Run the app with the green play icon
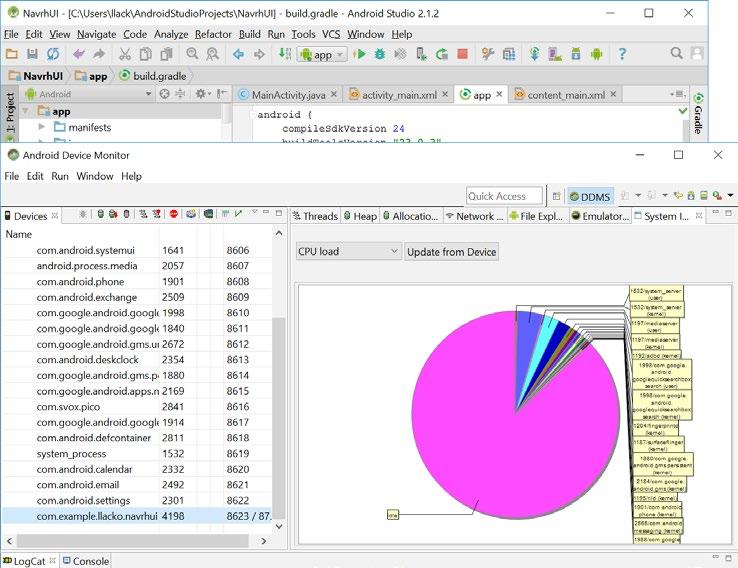Viewport: 738px width, 568px height. click(x=360, y=54)
